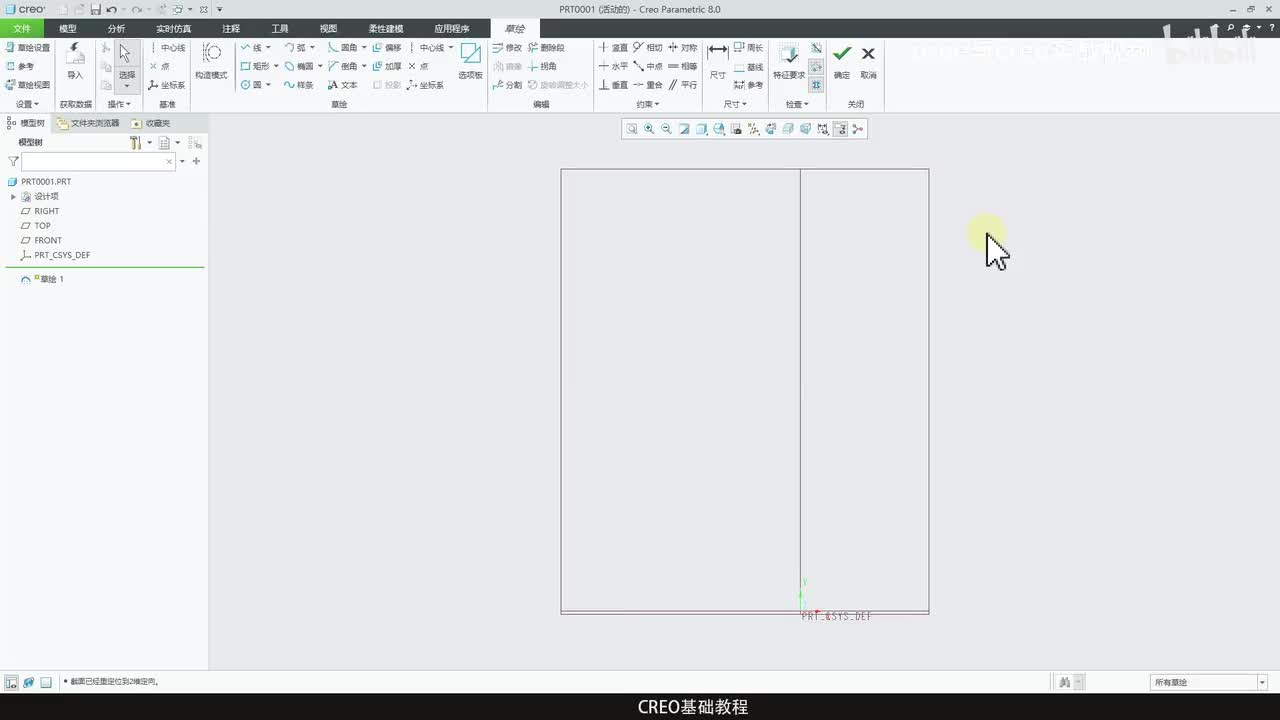
Task: Open the 圆 circle dropdown arrow
Action: tap(268, 85)
